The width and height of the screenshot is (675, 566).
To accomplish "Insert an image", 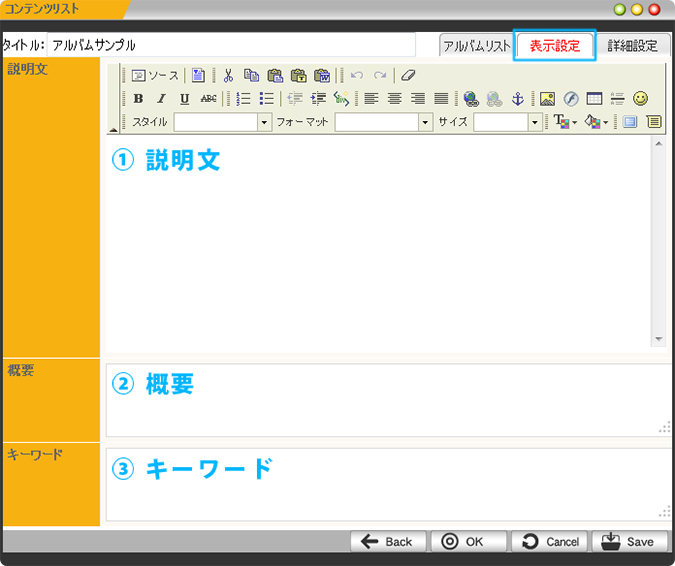I will pyautogui.click(x=547, y=99).
